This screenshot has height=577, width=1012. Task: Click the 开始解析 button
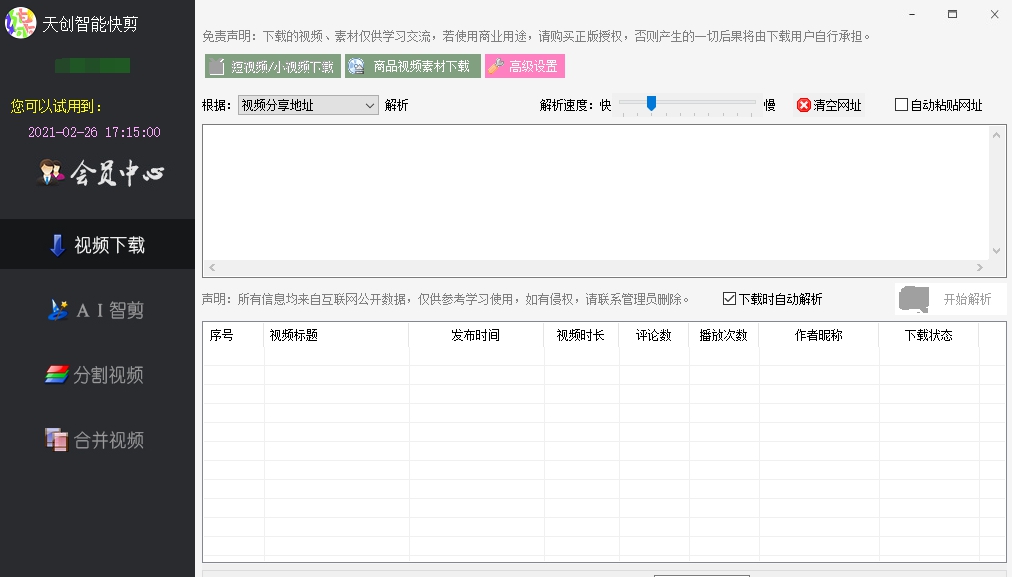point(950,299)
